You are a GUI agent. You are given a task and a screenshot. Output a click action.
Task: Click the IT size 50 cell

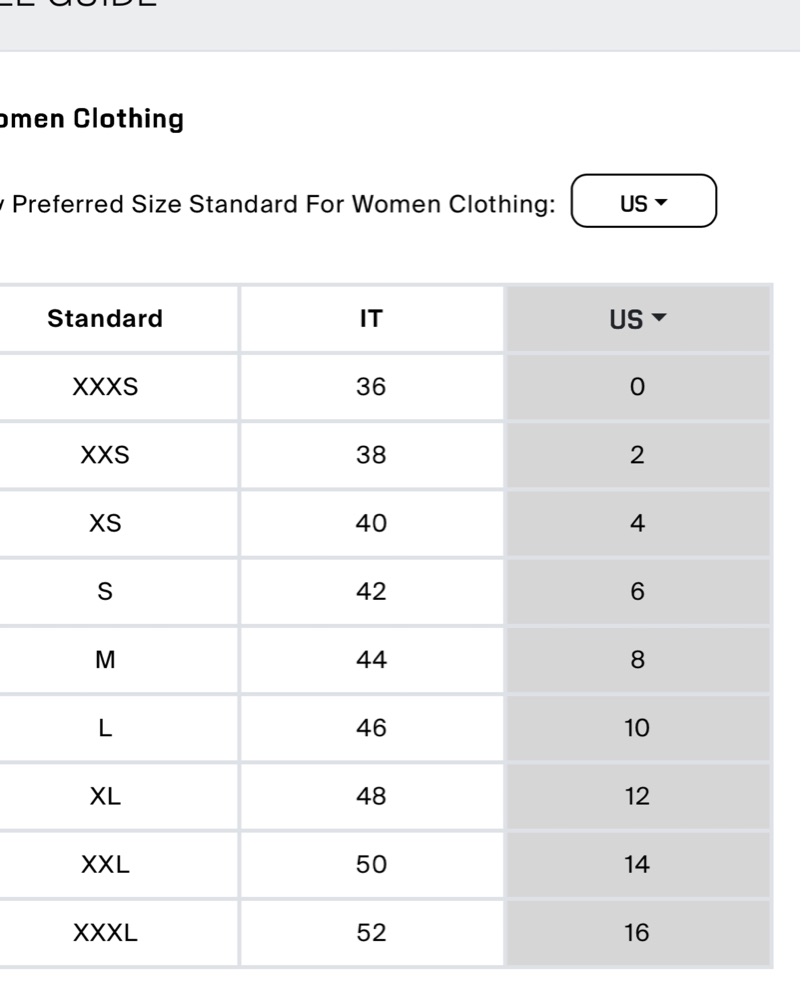[x=371, y=864]
